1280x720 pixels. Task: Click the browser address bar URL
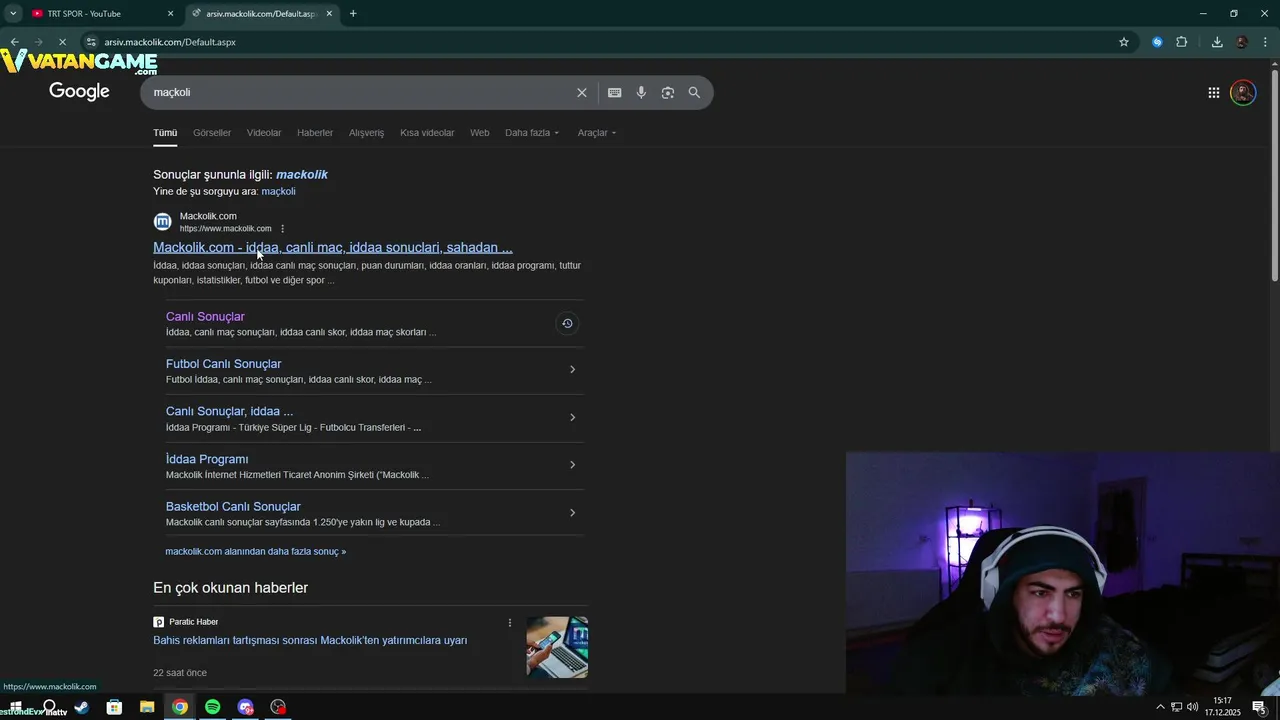170,42
